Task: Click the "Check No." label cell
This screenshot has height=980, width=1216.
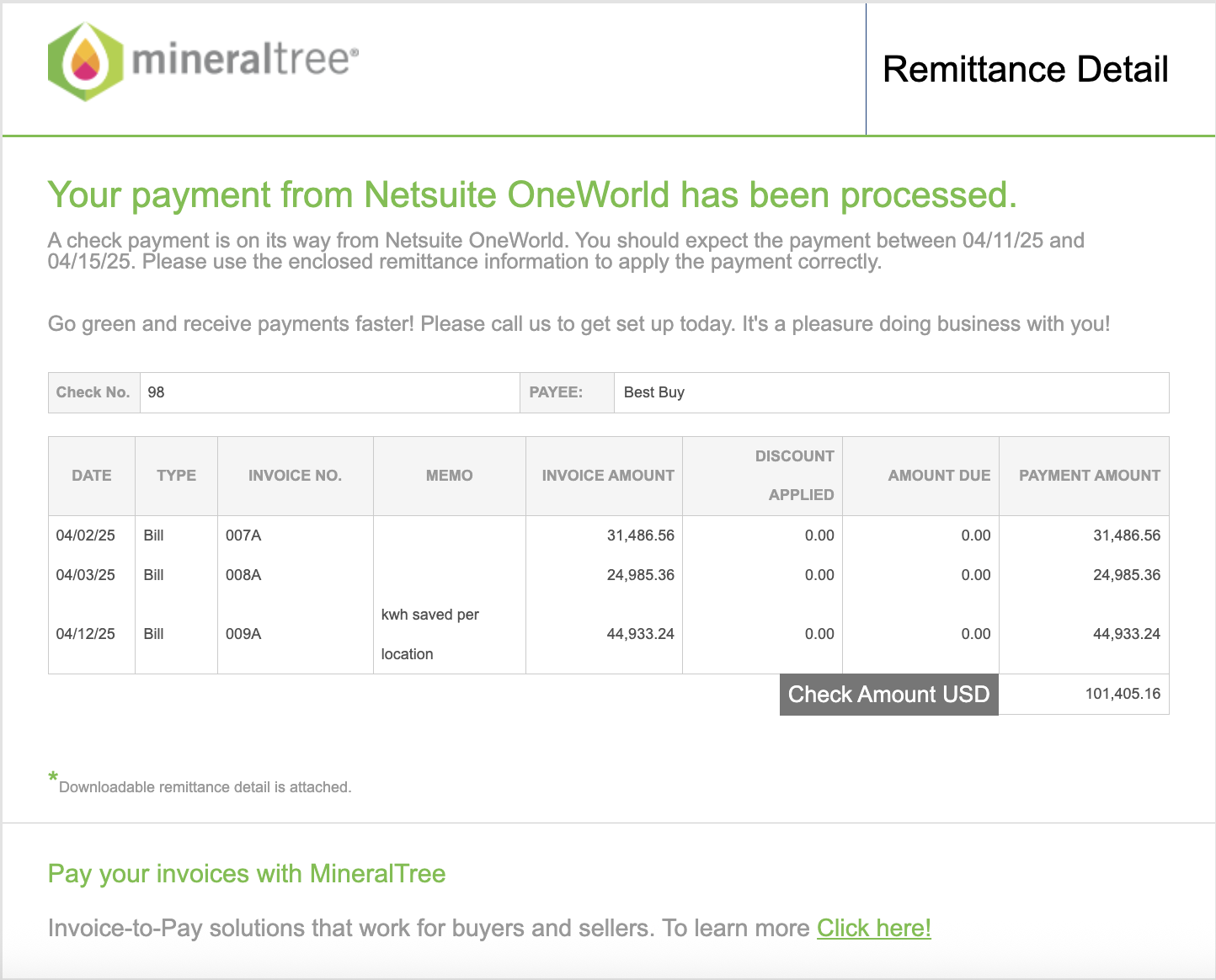Action: [x=93, y=392]
